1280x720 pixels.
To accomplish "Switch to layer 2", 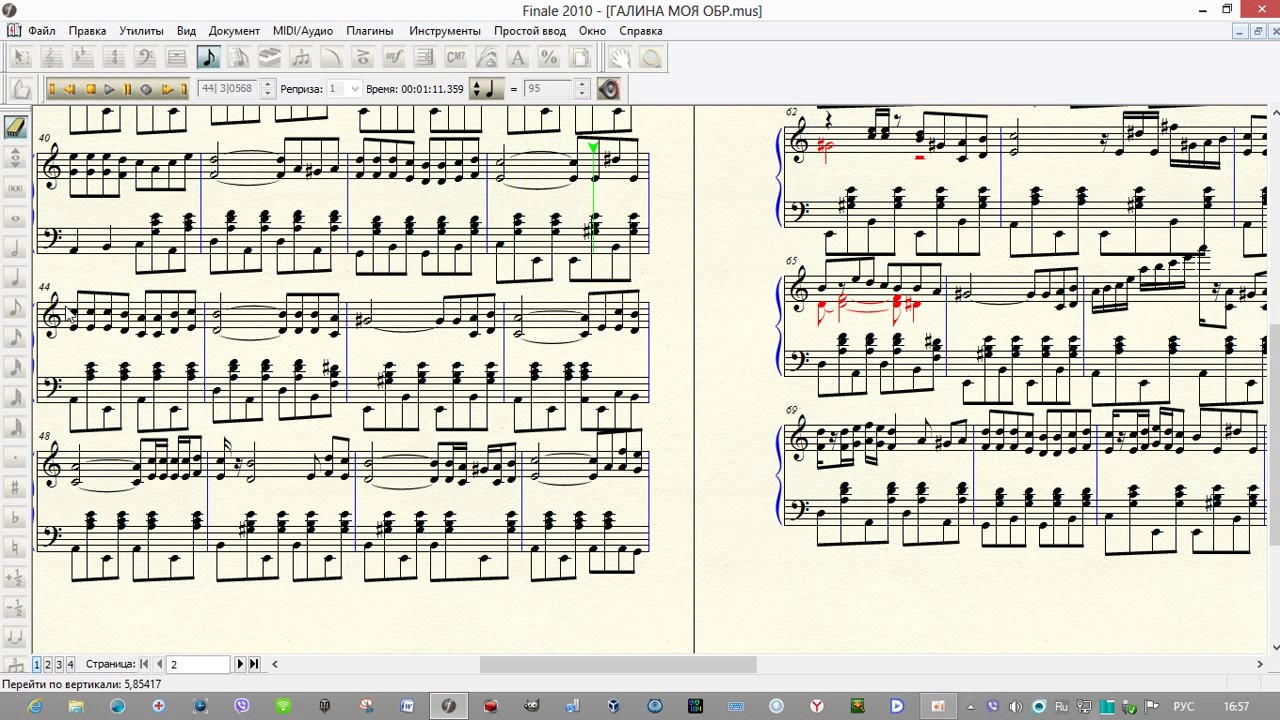I will pos(48,664).
